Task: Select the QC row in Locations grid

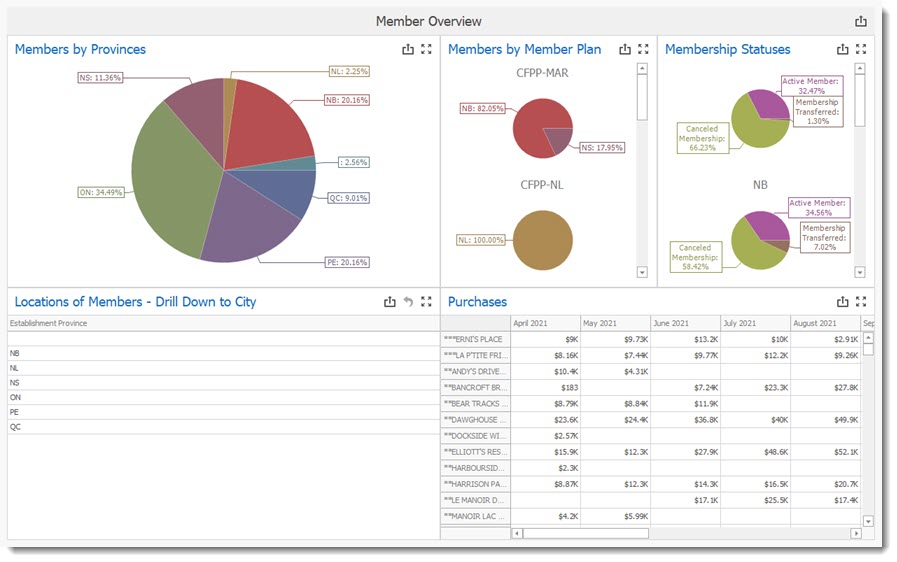Action: pos(16,426)
